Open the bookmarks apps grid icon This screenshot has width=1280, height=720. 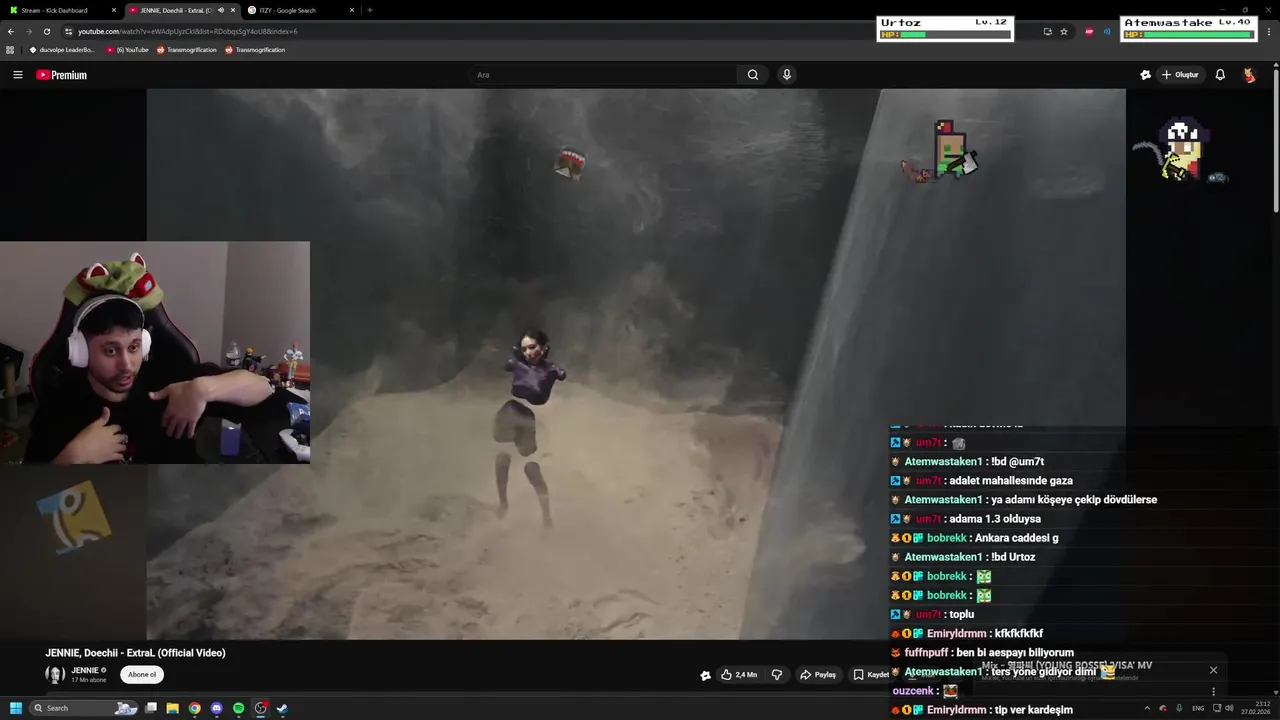10,50
